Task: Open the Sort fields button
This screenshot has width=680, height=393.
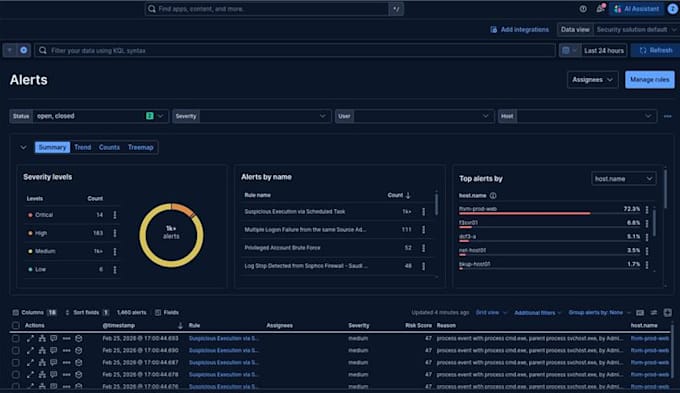Action: click(x=87, y=312)
